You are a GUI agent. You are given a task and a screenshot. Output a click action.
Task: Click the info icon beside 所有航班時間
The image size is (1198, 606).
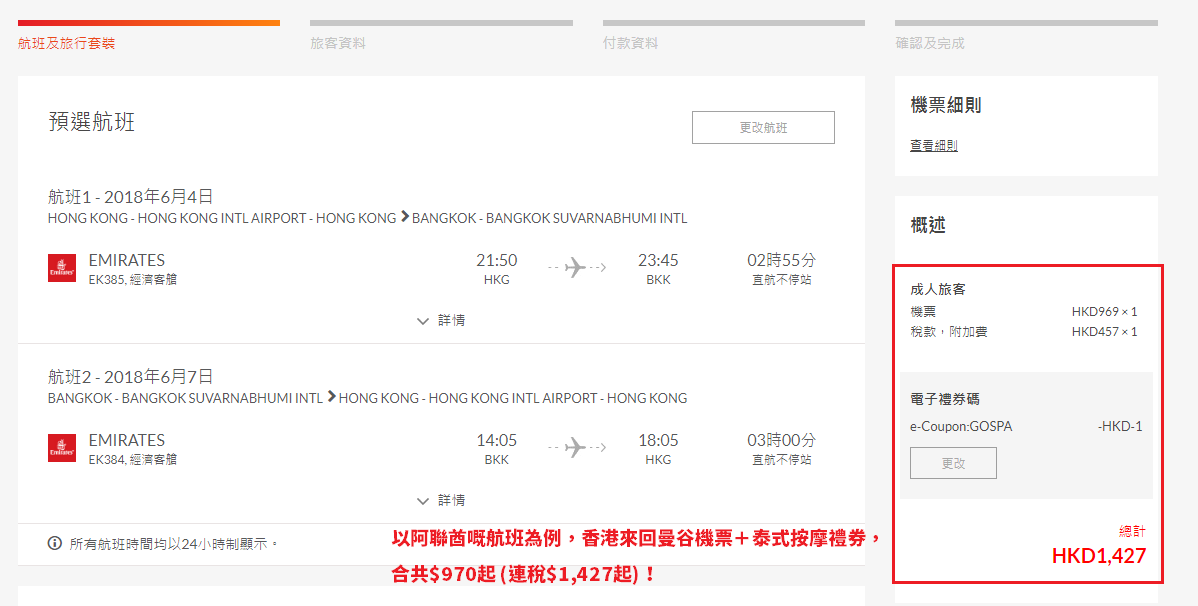pyautogui.click(x=55, y=543)
